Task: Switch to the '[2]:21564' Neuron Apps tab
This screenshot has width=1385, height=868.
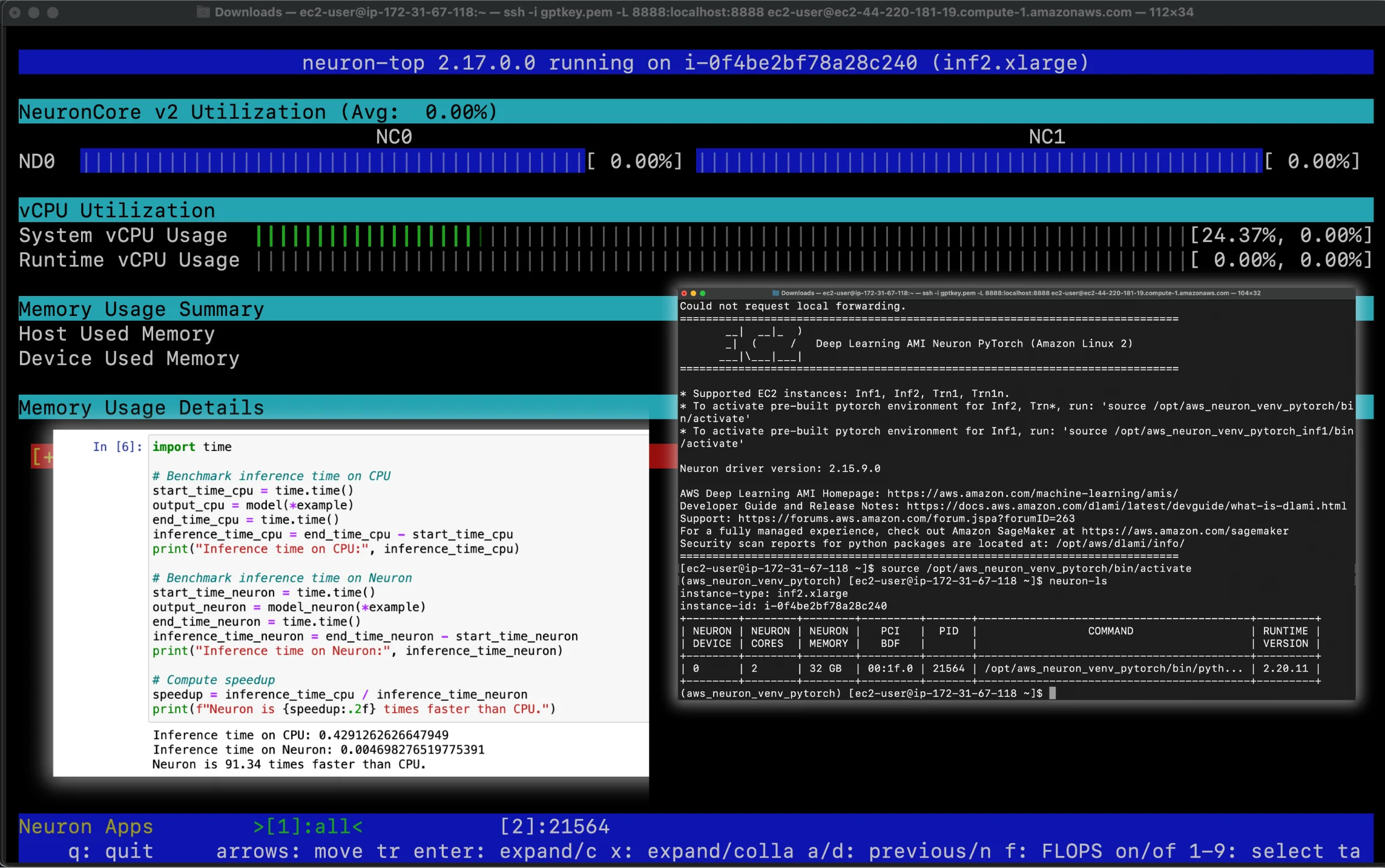Action: (x=554, y=826)
